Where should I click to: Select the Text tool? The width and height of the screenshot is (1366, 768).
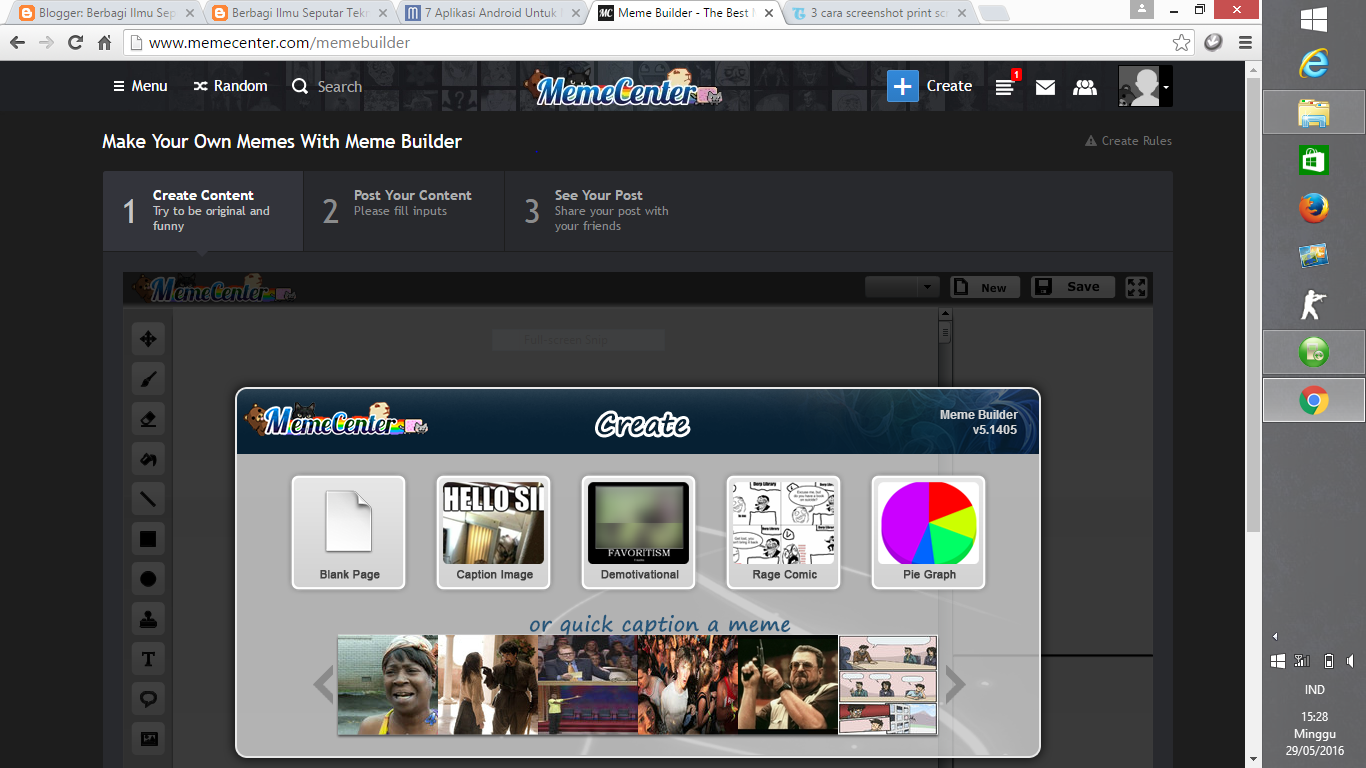point(148,659)
